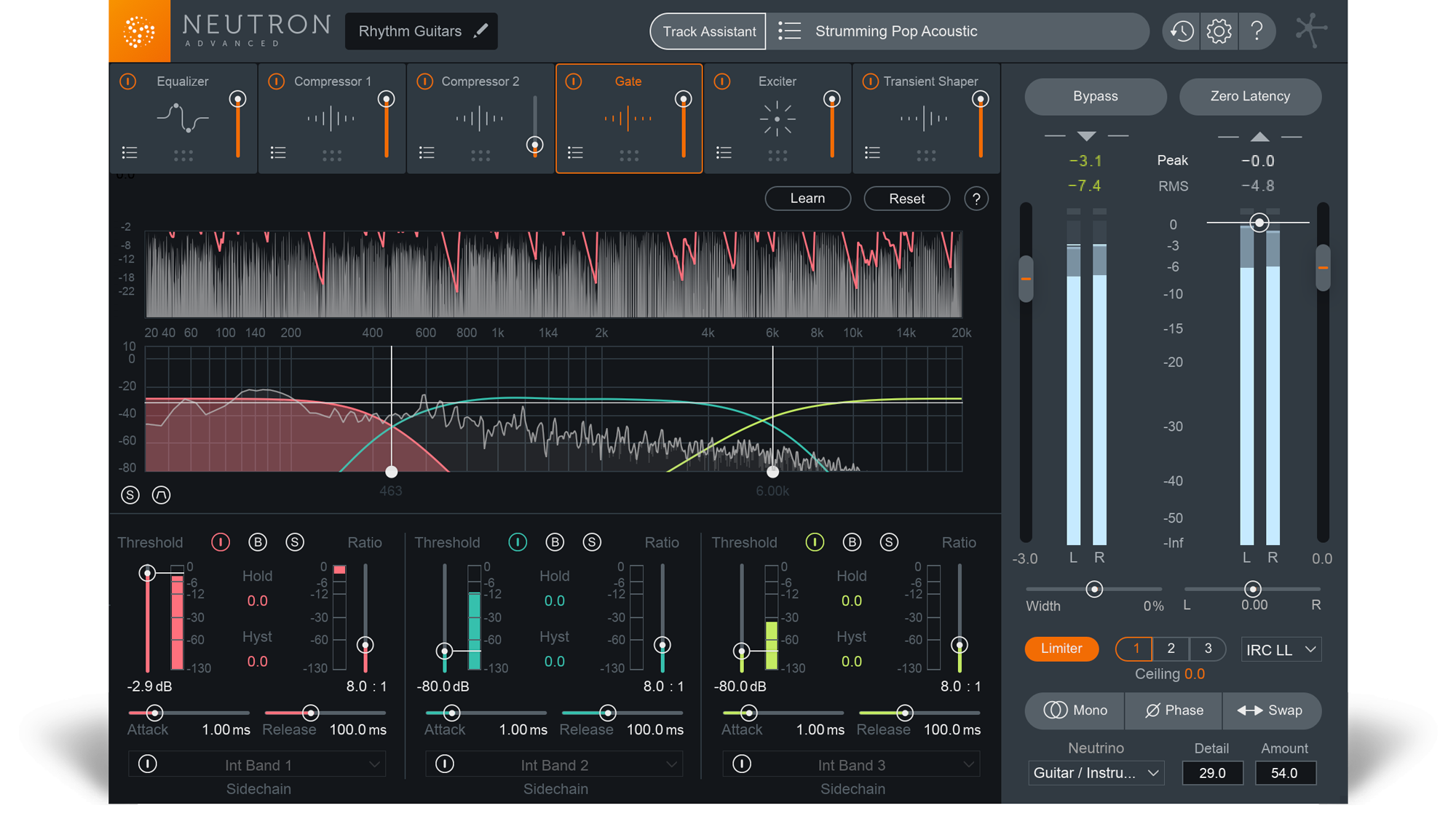Select the Compressor 2 module tab
The width and height of the screenshot is (1456, 816).
click(x=480, y=118)
